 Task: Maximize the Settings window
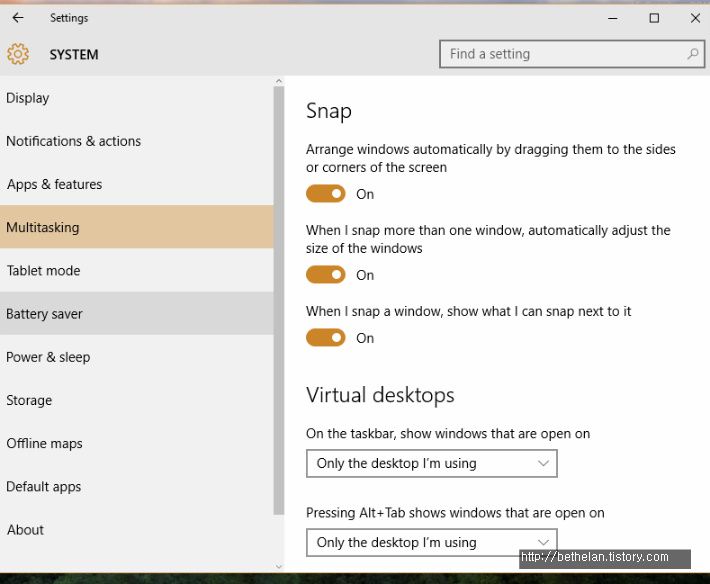pos(654,19)
